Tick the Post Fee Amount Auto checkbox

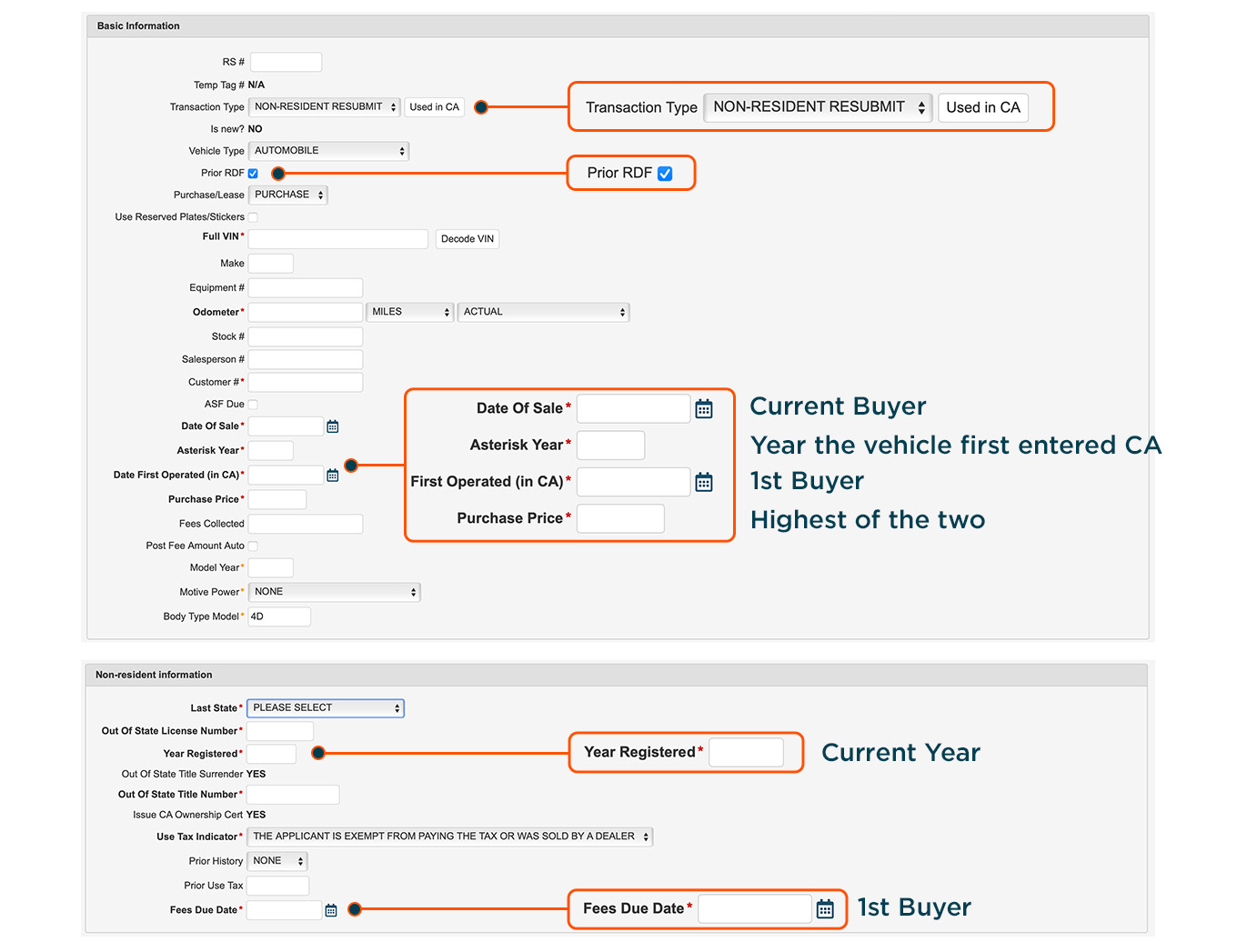click(x=253, y=546)
